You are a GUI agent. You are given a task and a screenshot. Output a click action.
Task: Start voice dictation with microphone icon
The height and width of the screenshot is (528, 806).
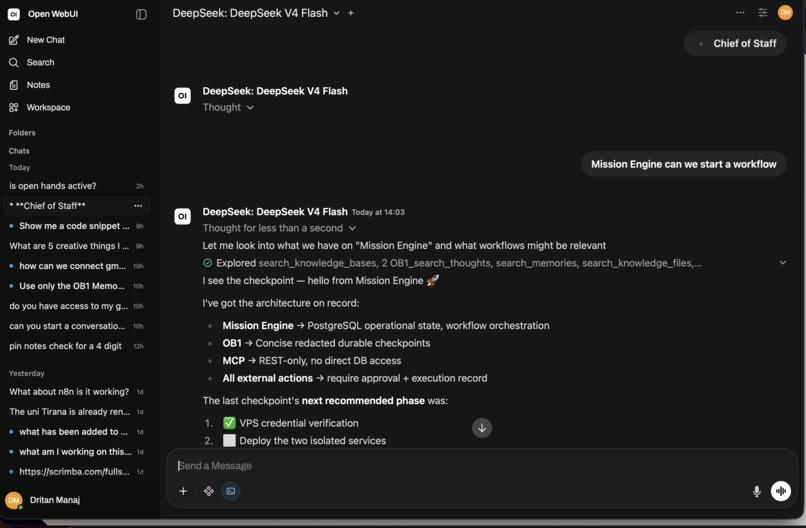(757, 491)
